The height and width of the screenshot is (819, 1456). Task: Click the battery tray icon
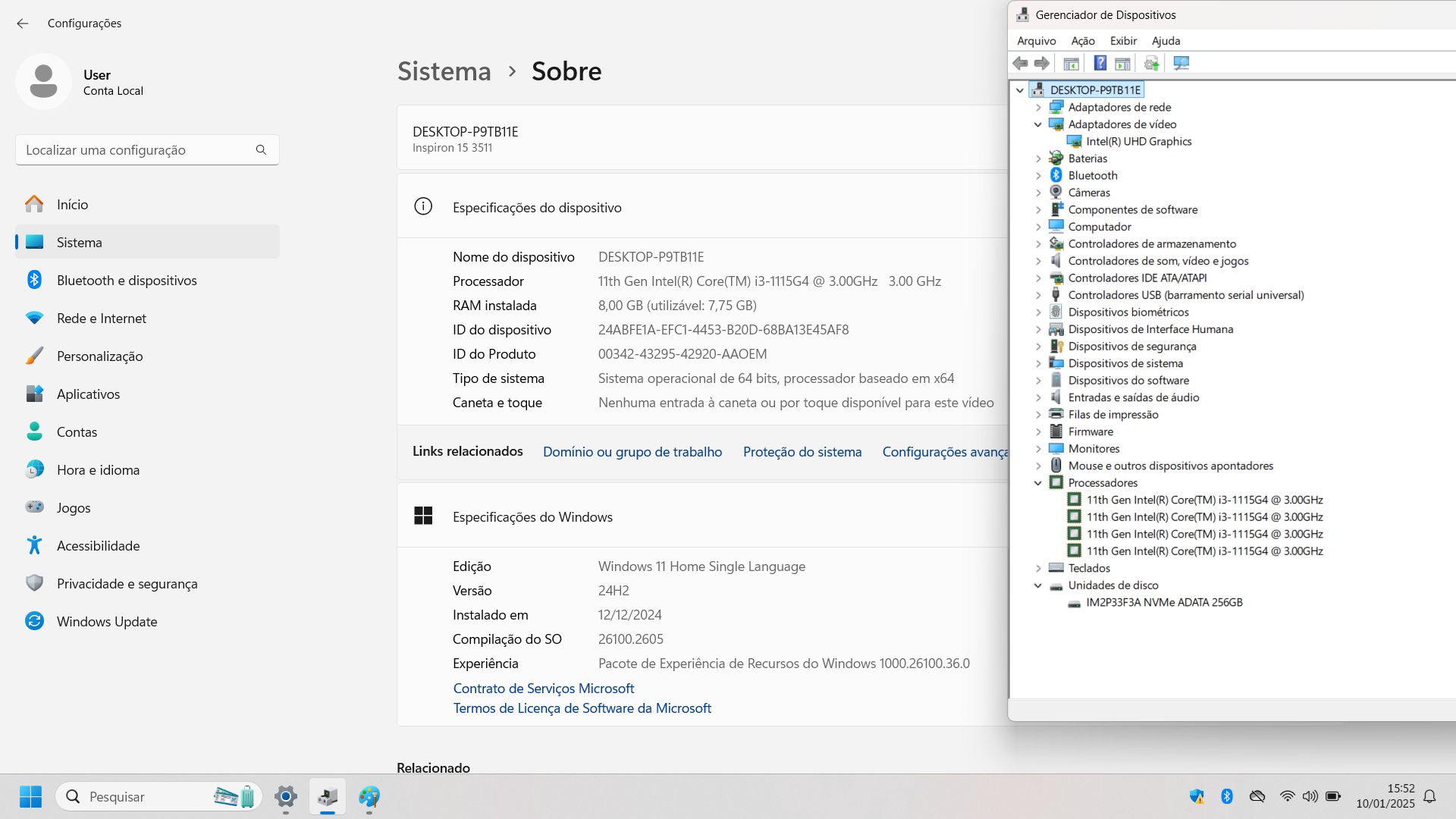tap(1333, 796)
